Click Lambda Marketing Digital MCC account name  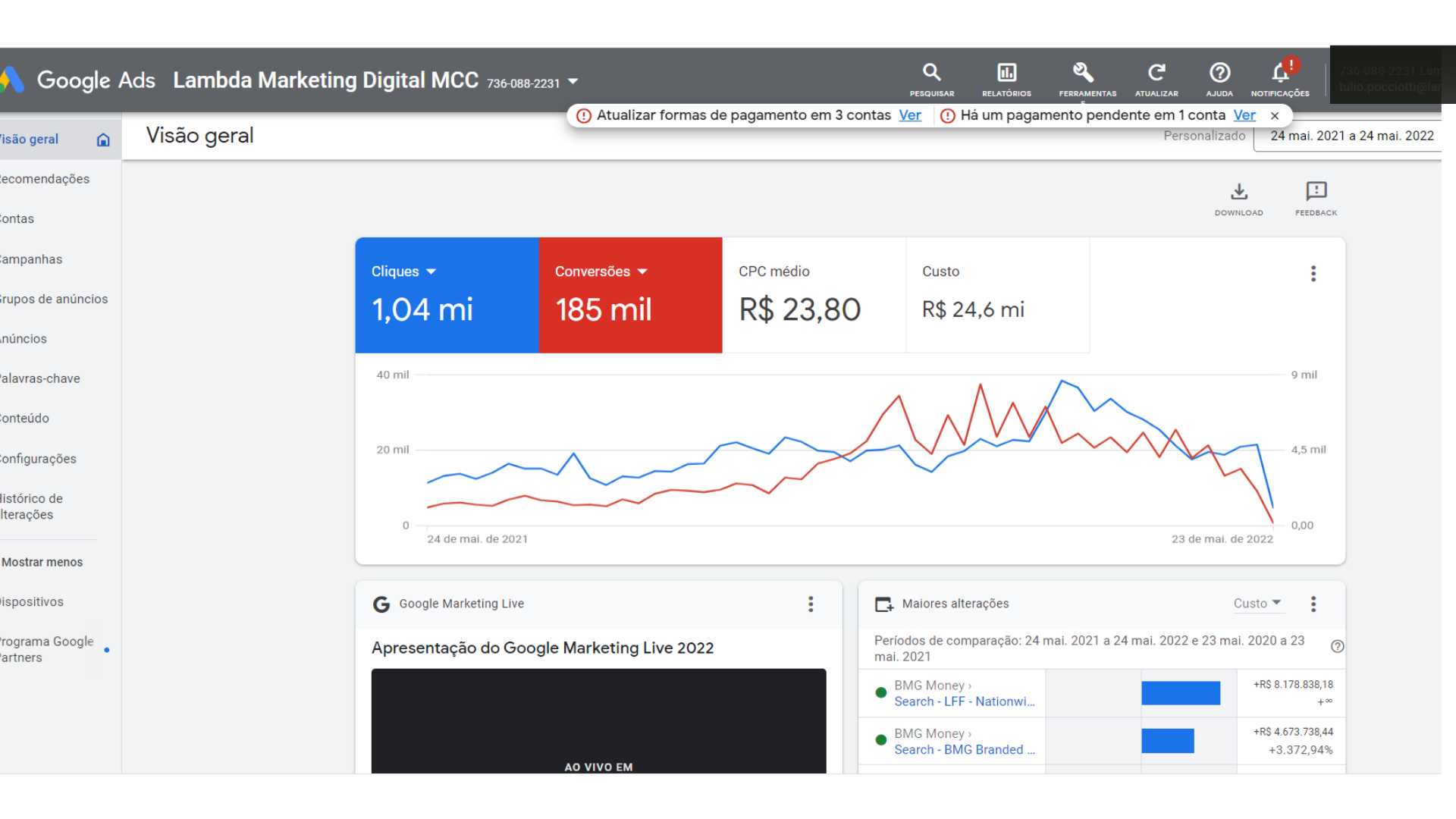pos(325,80)
